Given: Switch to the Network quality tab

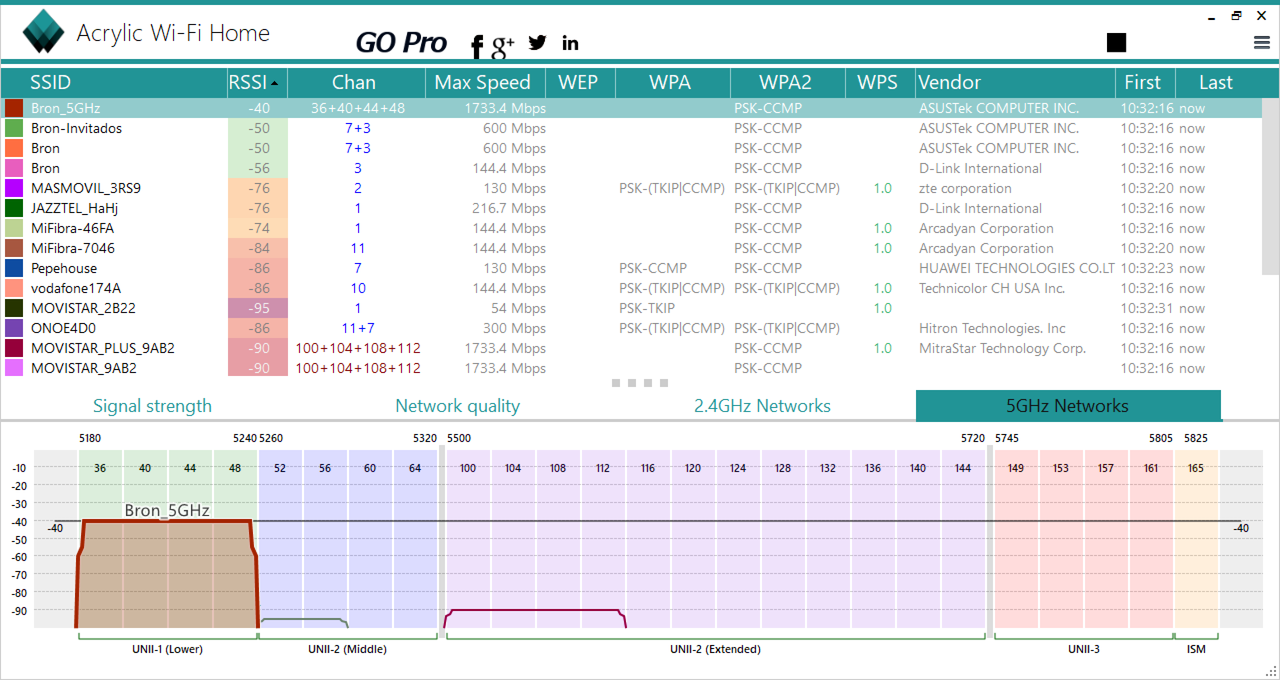Looking at the screenshot, I should (458, 406).
